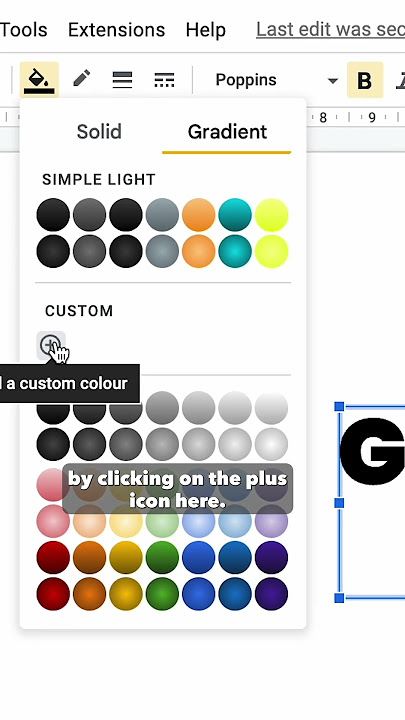Click the text box top-left selection handle
This screenshot has height=720, width=405.
point(339,406)
